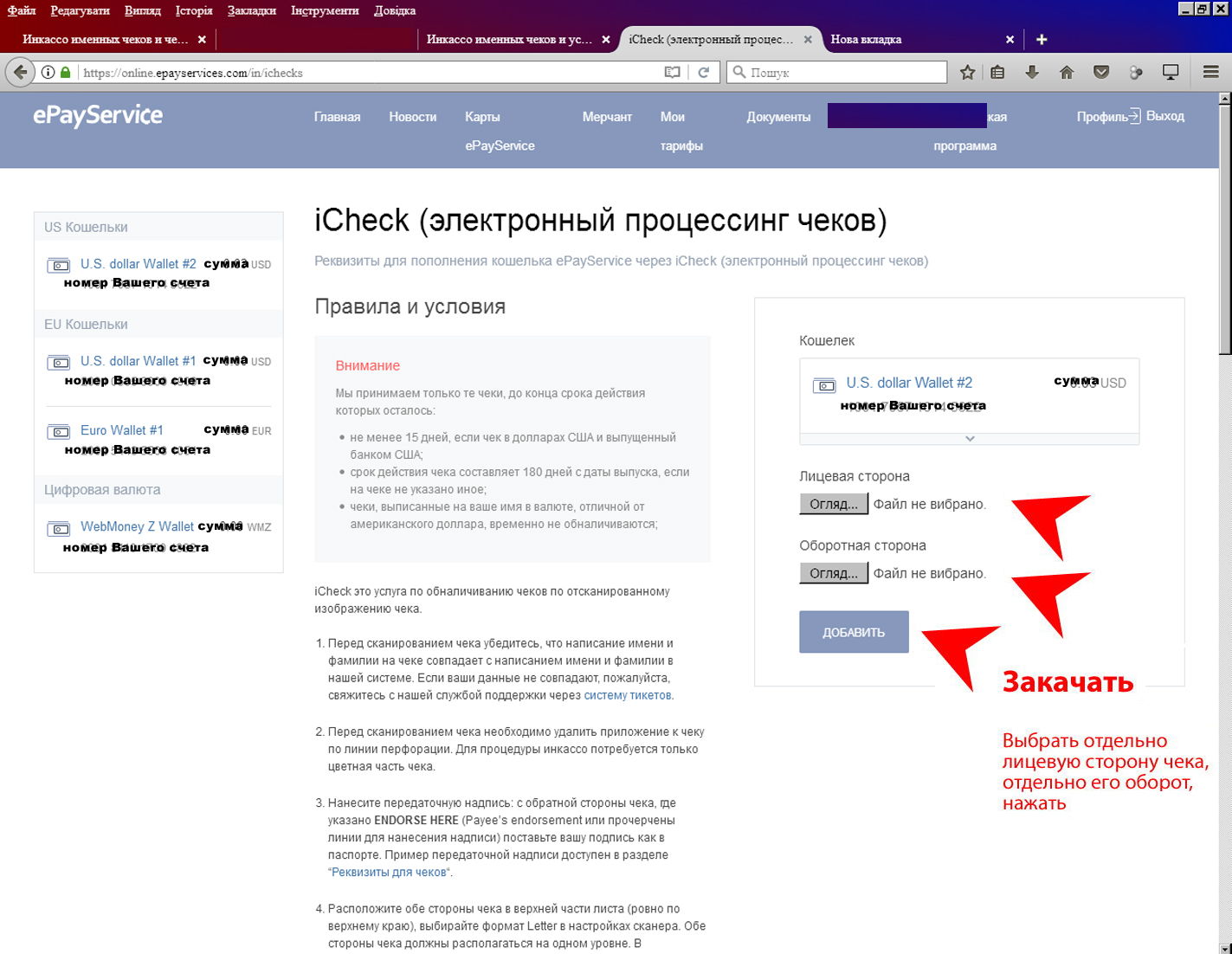Click wallet icon in Кошелек selector box

(x=825, y=385)
